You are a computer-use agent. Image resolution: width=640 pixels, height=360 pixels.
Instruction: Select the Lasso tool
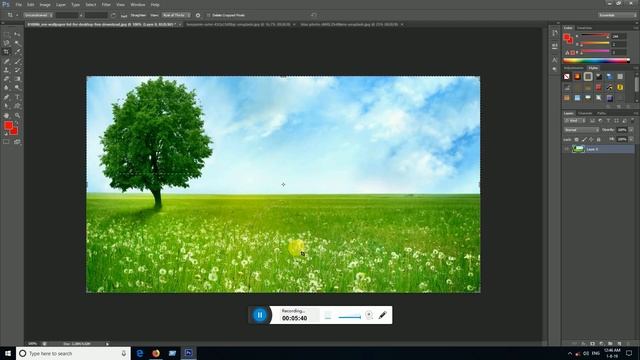6,43
